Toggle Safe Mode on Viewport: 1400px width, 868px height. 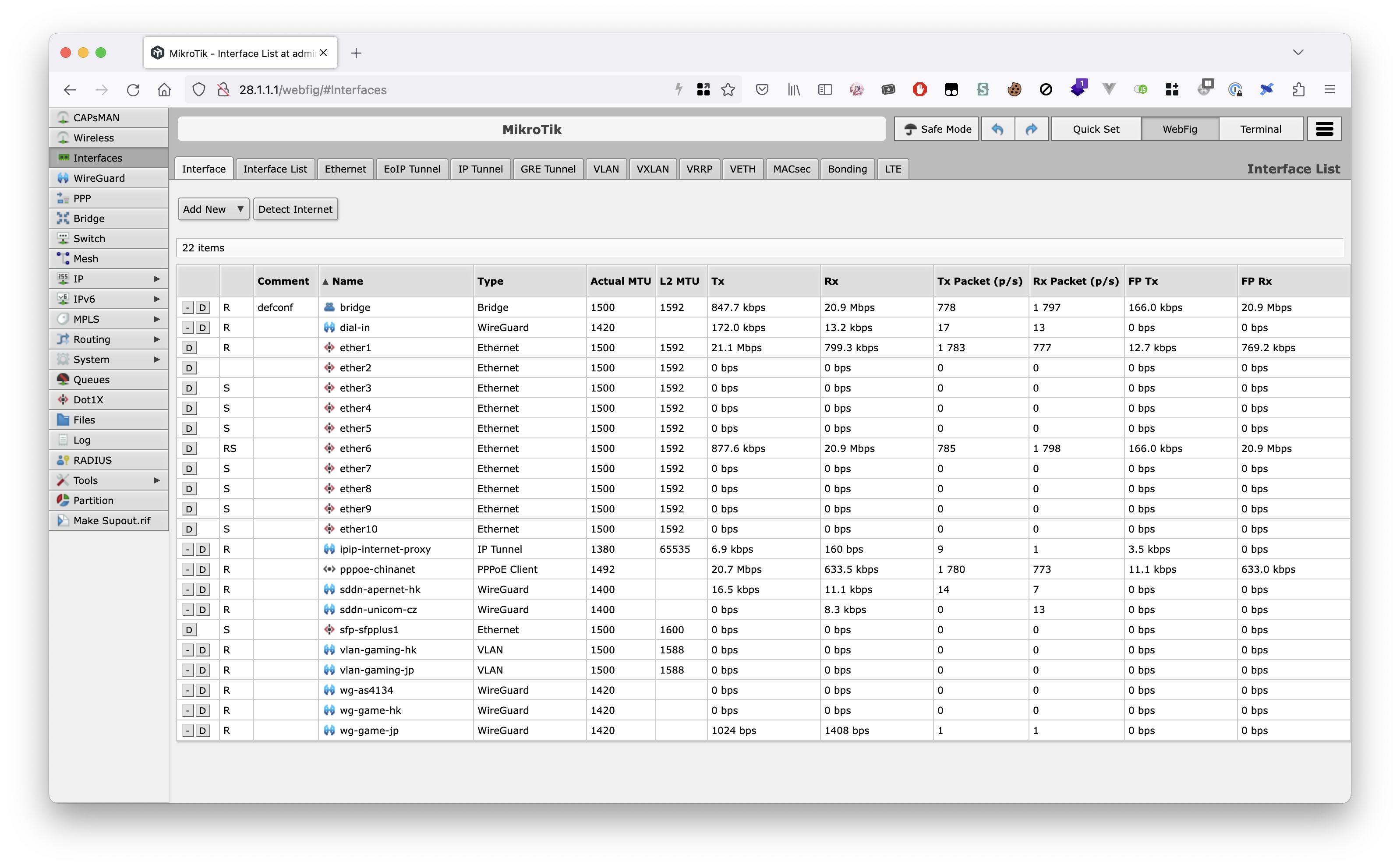point(937,129)
